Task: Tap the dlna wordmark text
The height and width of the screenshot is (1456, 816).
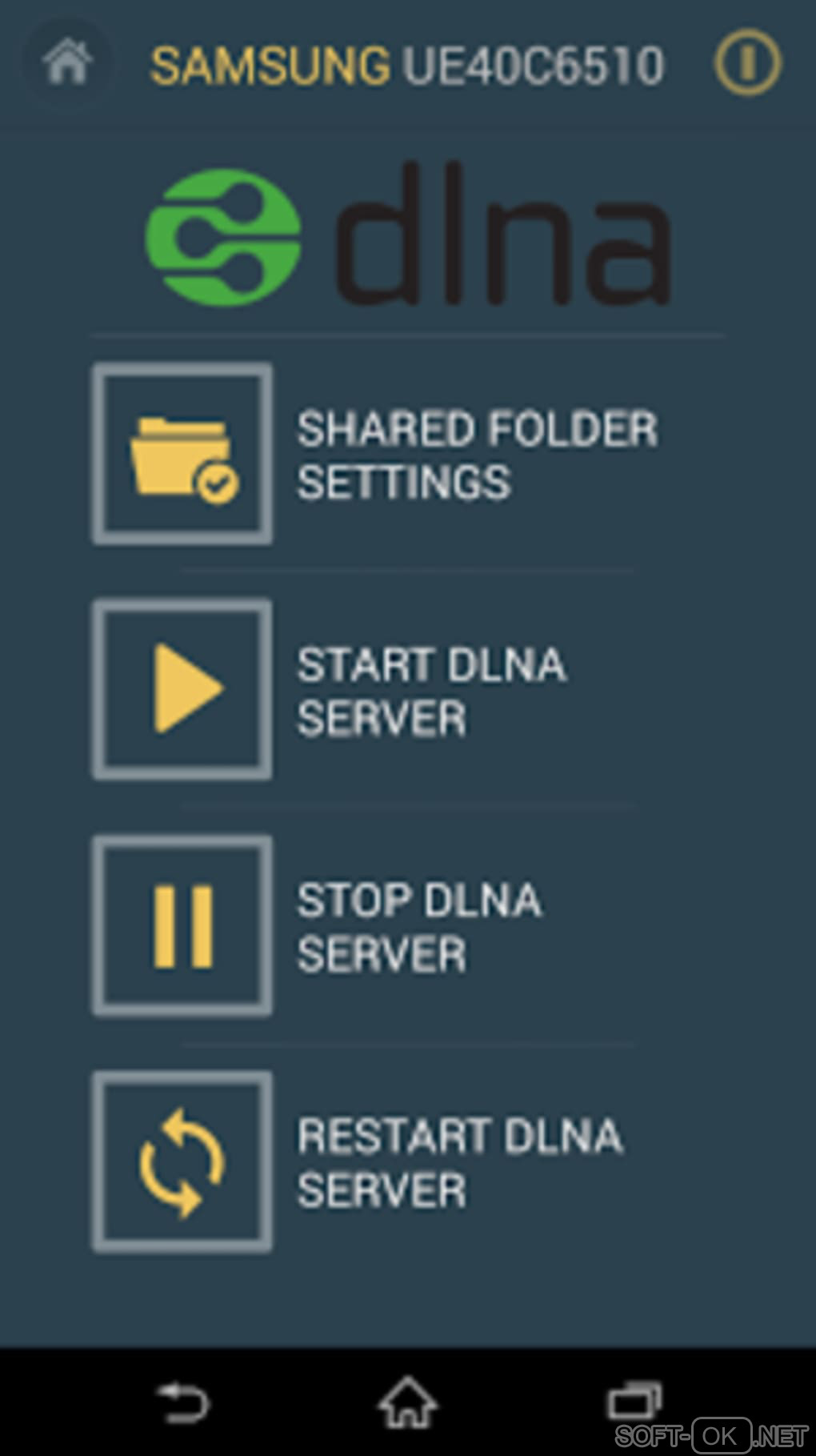Action: click(503, 233)
